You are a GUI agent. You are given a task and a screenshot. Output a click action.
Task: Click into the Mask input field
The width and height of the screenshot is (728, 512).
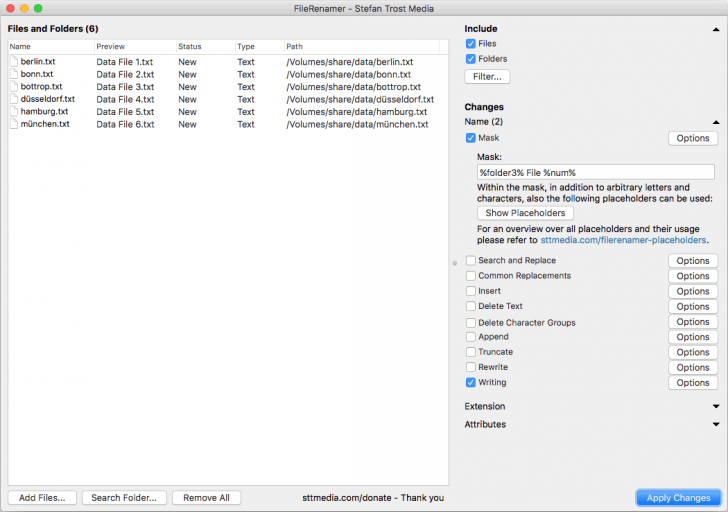[596, 173]
